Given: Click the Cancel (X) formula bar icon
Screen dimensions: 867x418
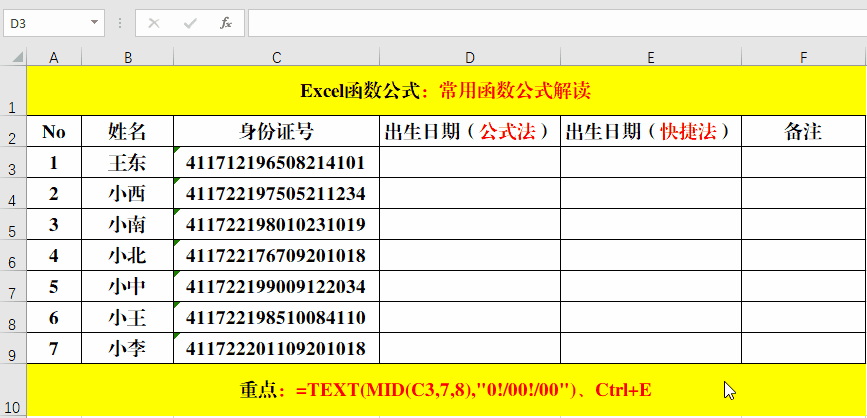Looking at the screenshot, I should tap(154, 23).
